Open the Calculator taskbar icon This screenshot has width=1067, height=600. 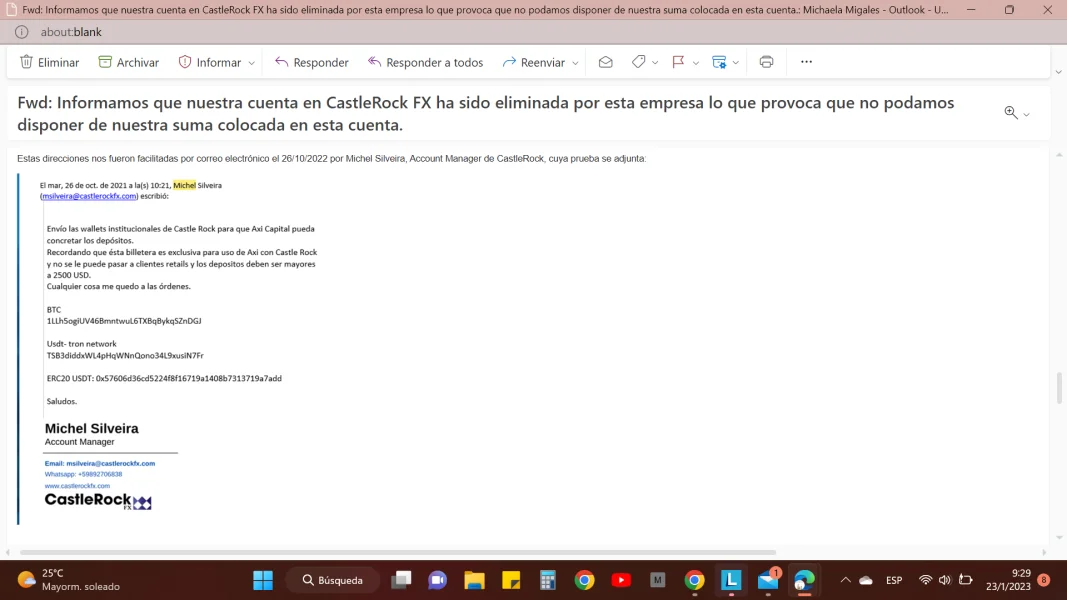[x=548, y=580]
